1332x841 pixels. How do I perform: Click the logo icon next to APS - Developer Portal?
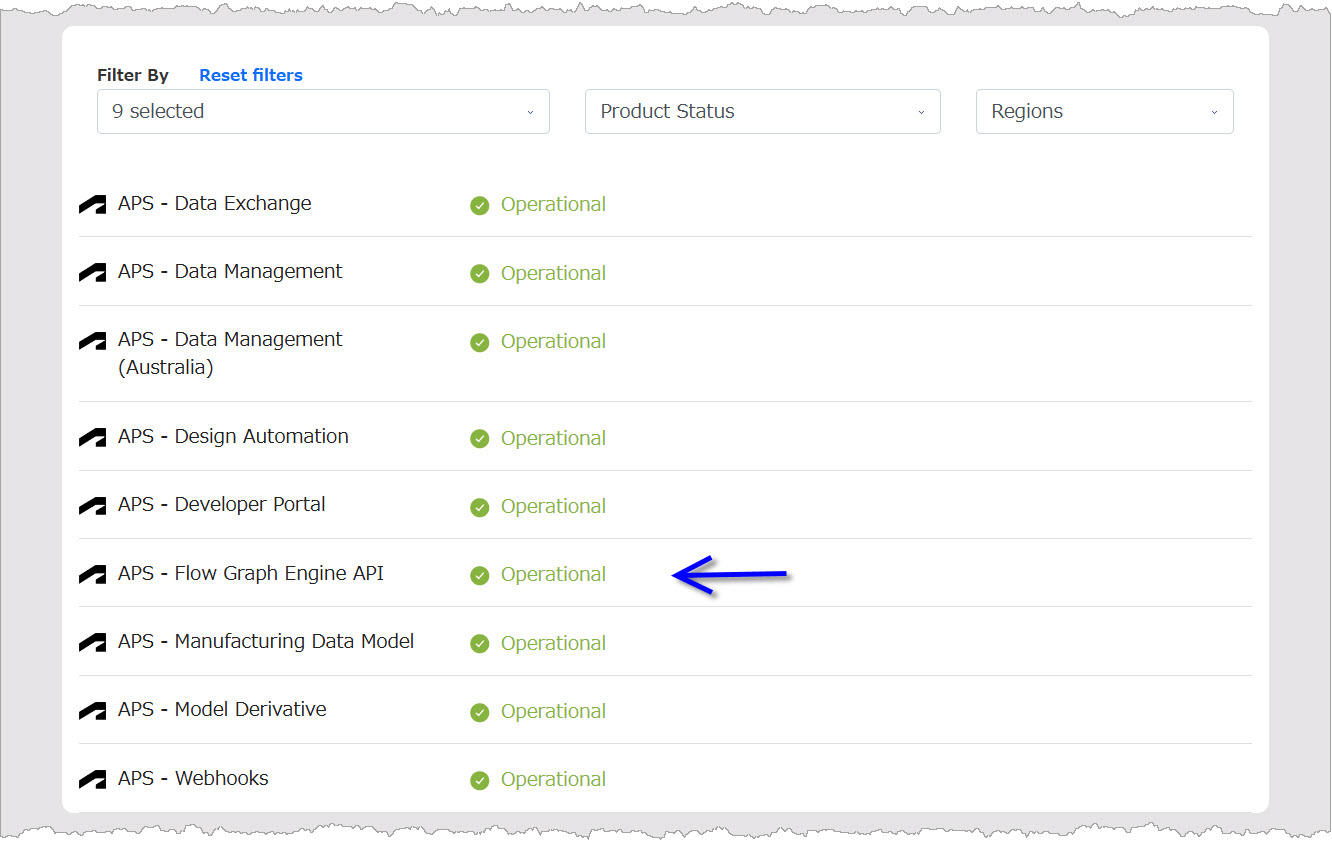coord(92,505)
